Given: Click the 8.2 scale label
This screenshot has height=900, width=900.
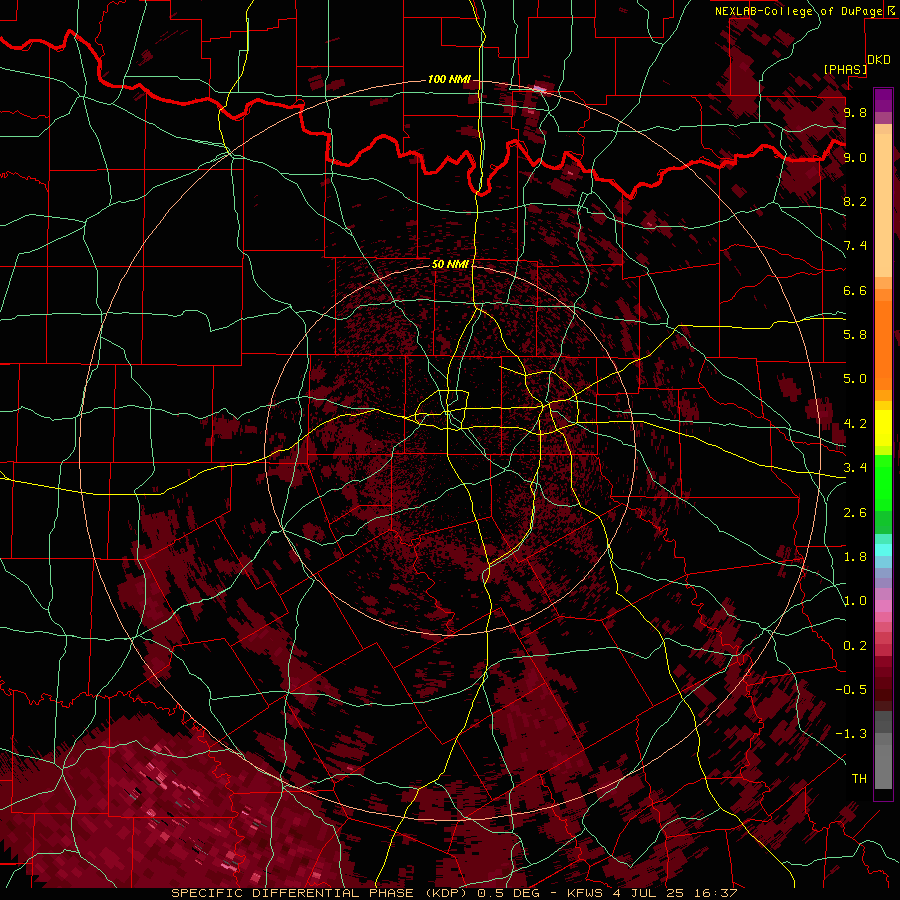Looking at the screenshot, I should click(x=855, y=201).
